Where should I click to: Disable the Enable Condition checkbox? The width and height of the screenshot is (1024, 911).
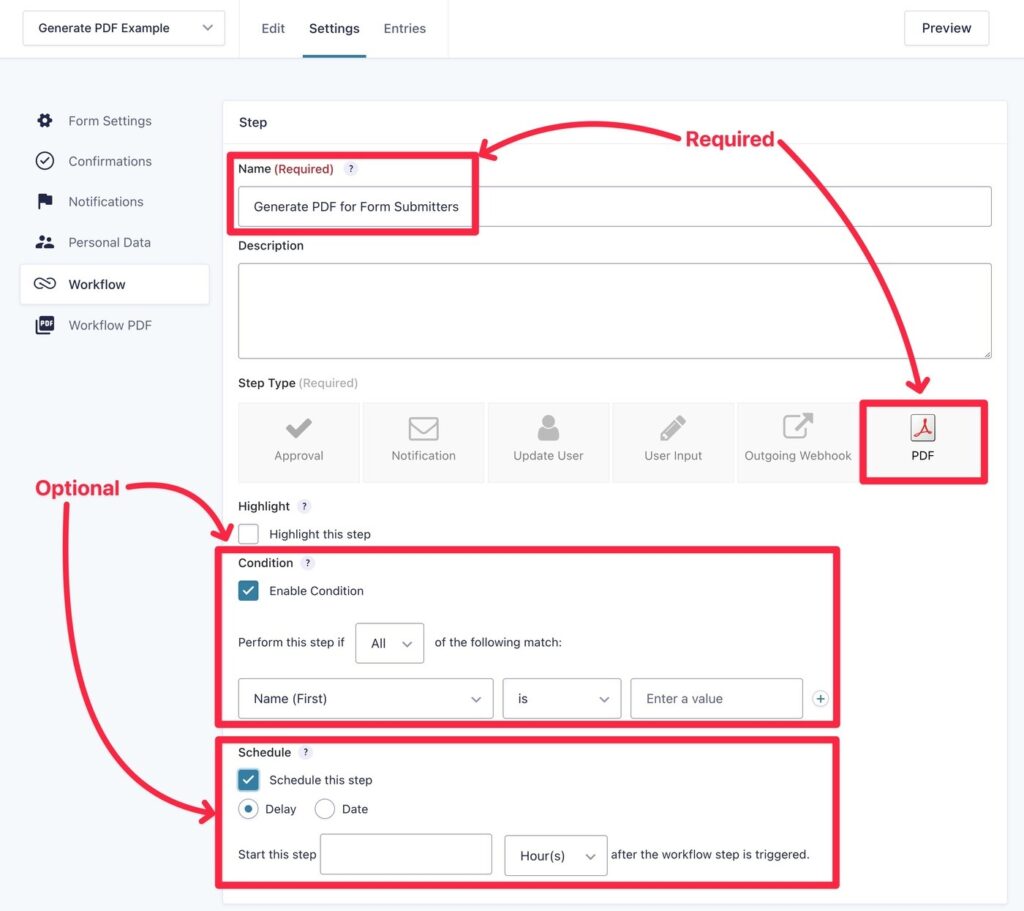248,590
